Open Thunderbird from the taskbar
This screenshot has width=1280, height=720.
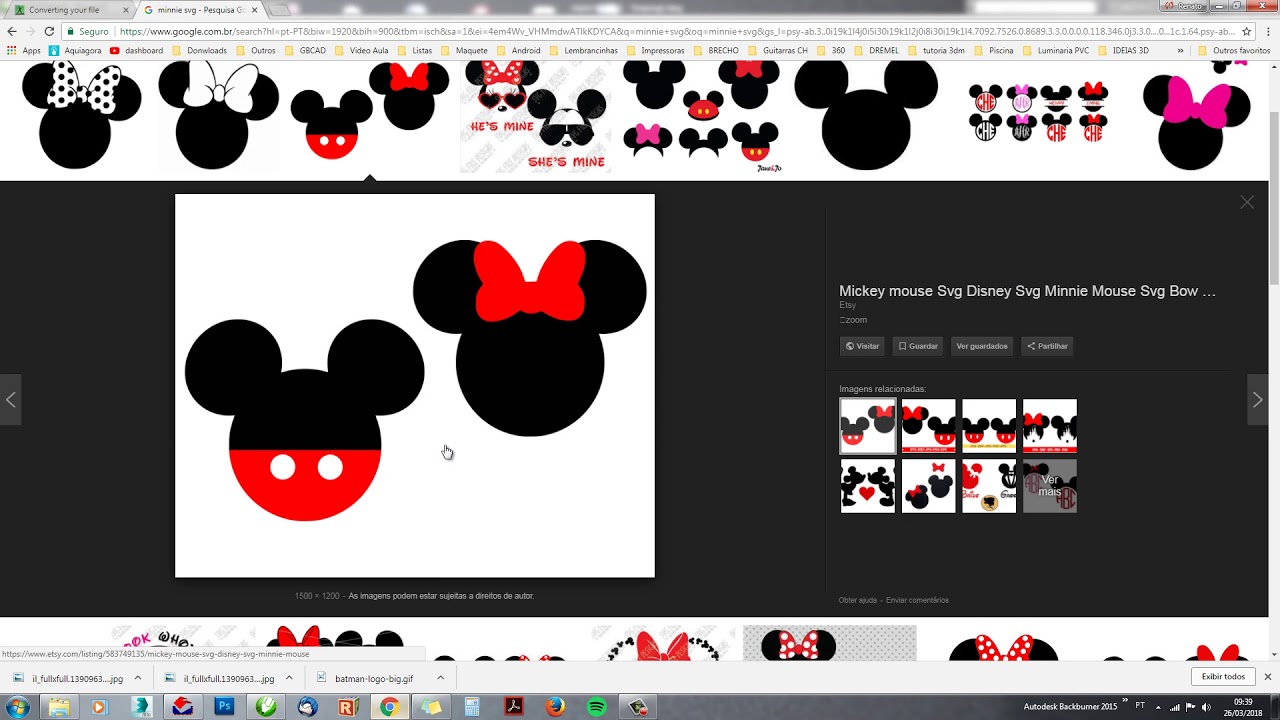tap(307, 707)
